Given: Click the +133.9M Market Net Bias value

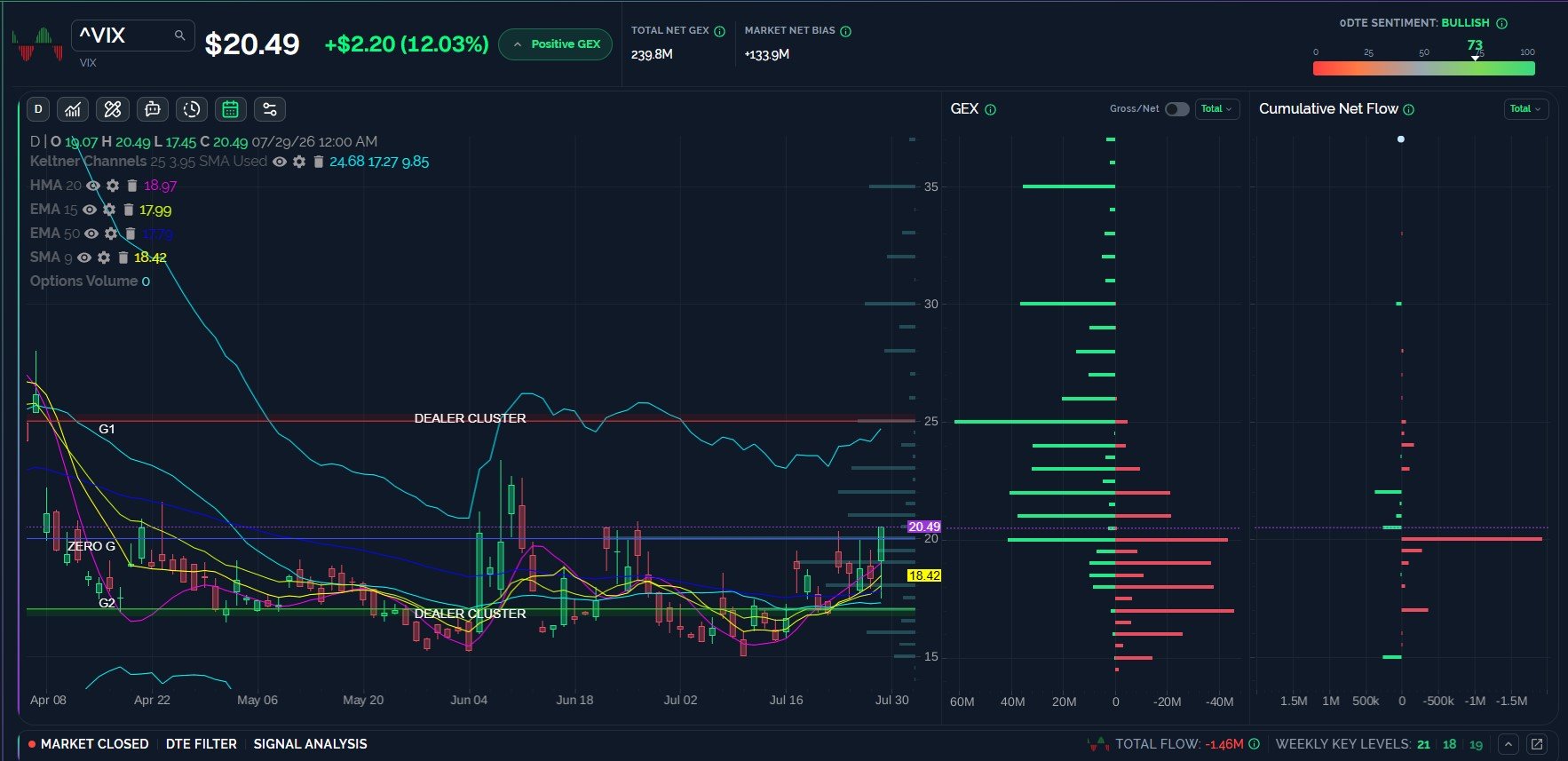Looking at the screenshot, I should pos(767,54).
